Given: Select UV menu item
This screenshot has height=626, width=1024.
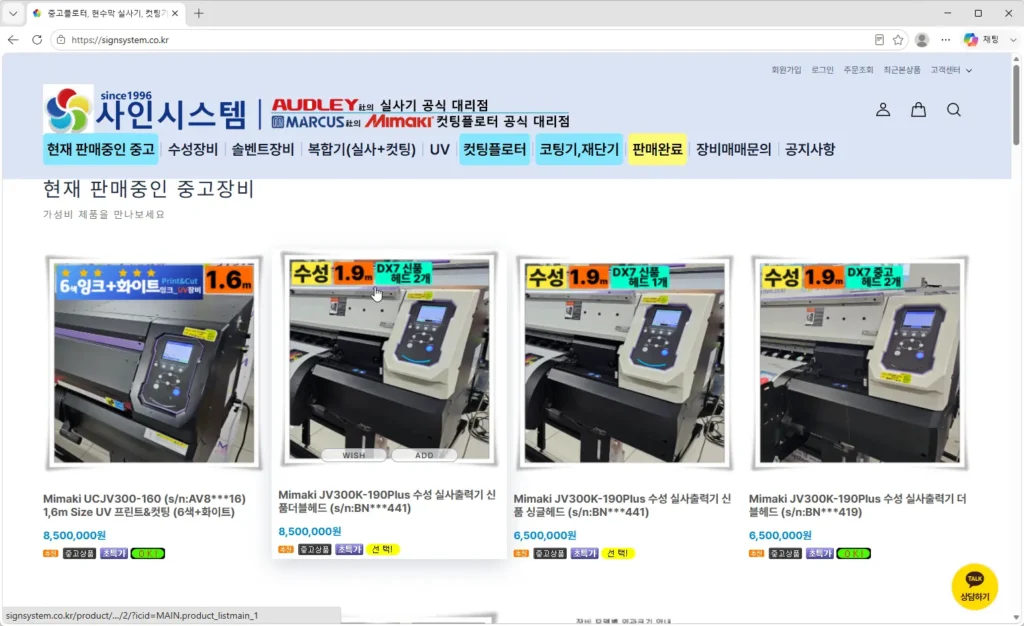Looking at the screenshot, I should [440, 149].
